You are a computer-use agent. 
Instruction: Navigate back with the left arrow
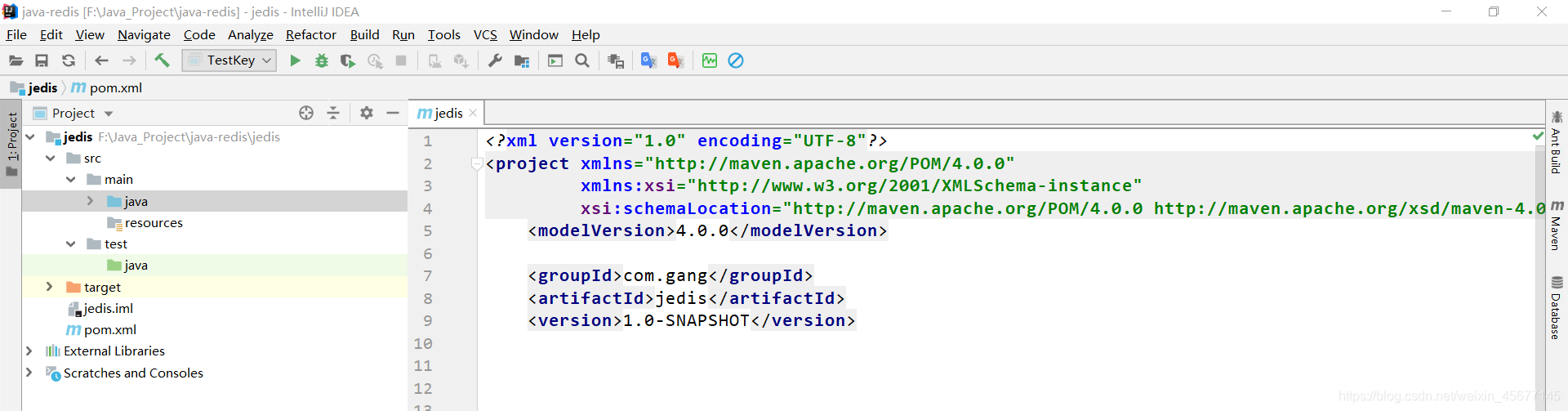click(101, 60)
